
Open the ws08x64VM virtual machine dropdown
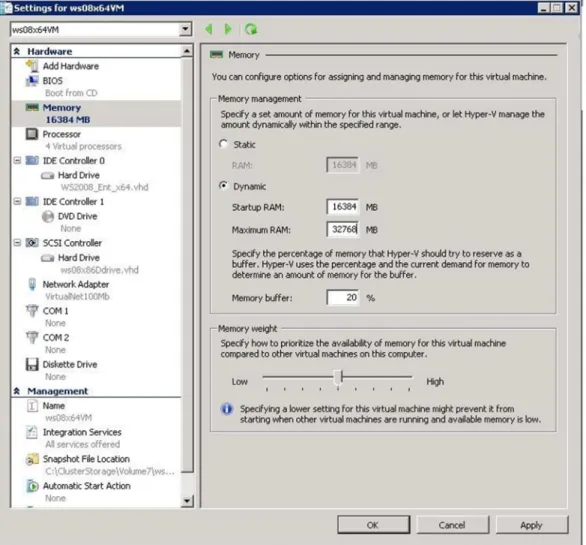pyautogui.click(x=185, y=29)
